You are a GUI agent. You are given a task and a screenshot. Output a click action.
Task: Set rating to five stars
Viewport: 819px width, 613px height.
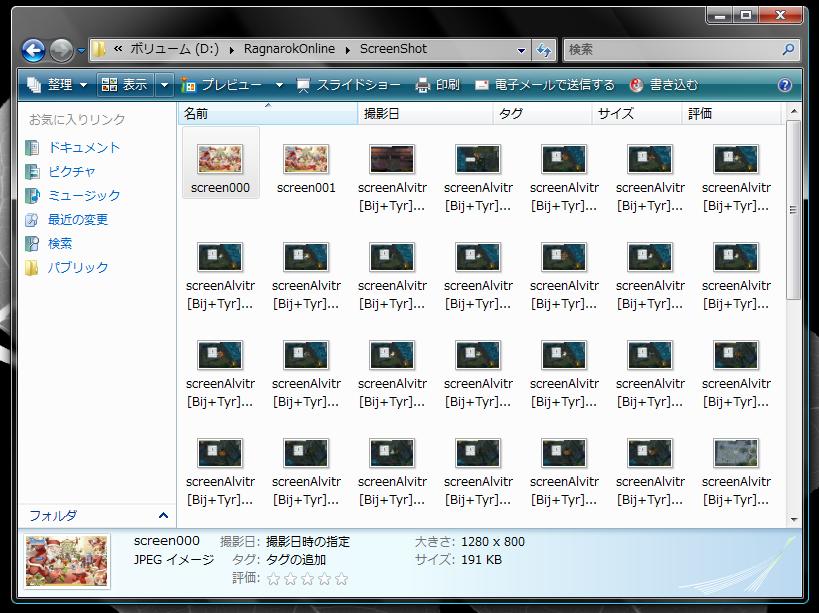point(342,579)
